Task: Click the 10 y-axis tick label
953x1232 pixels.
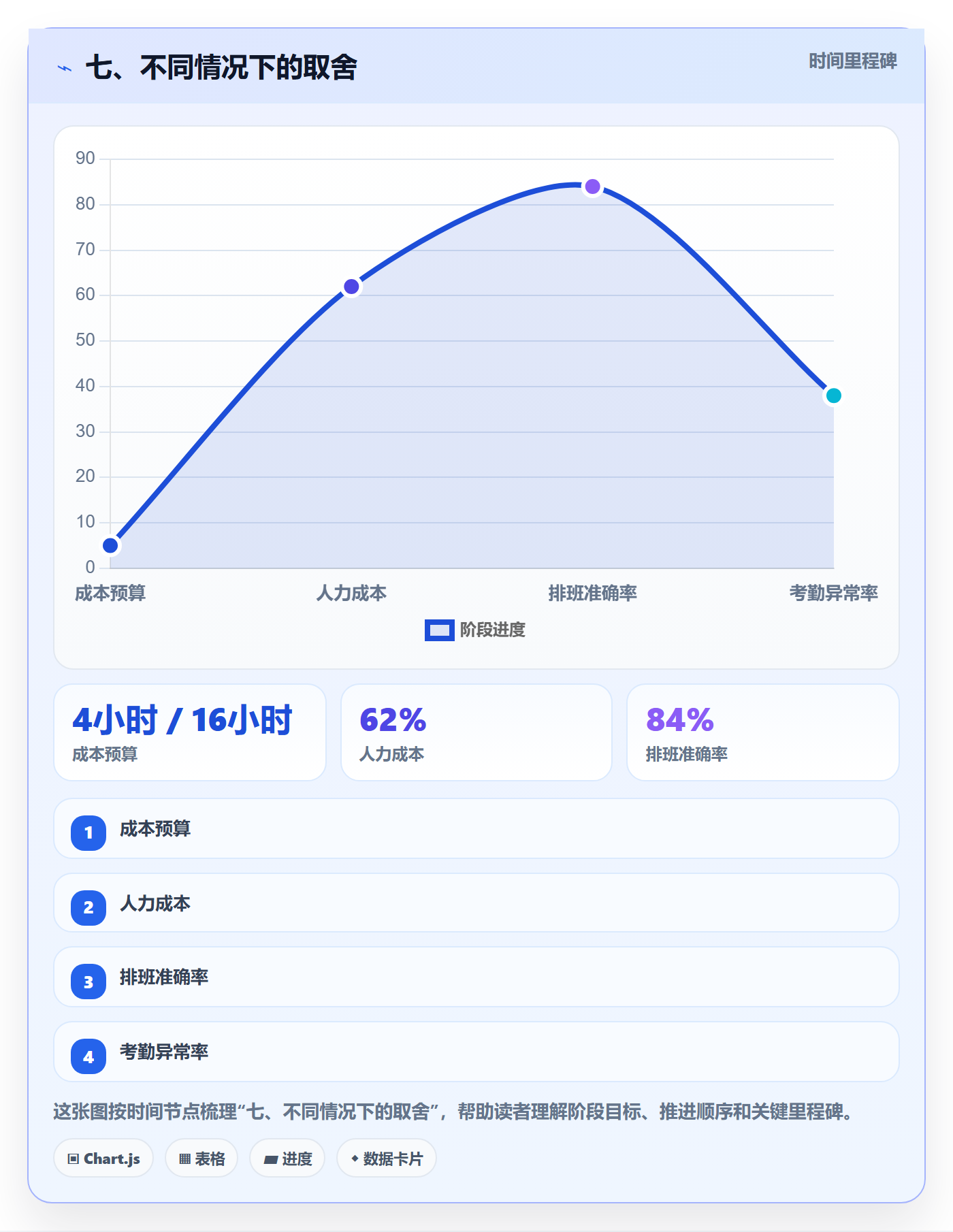Action: (x=85, y=521)
